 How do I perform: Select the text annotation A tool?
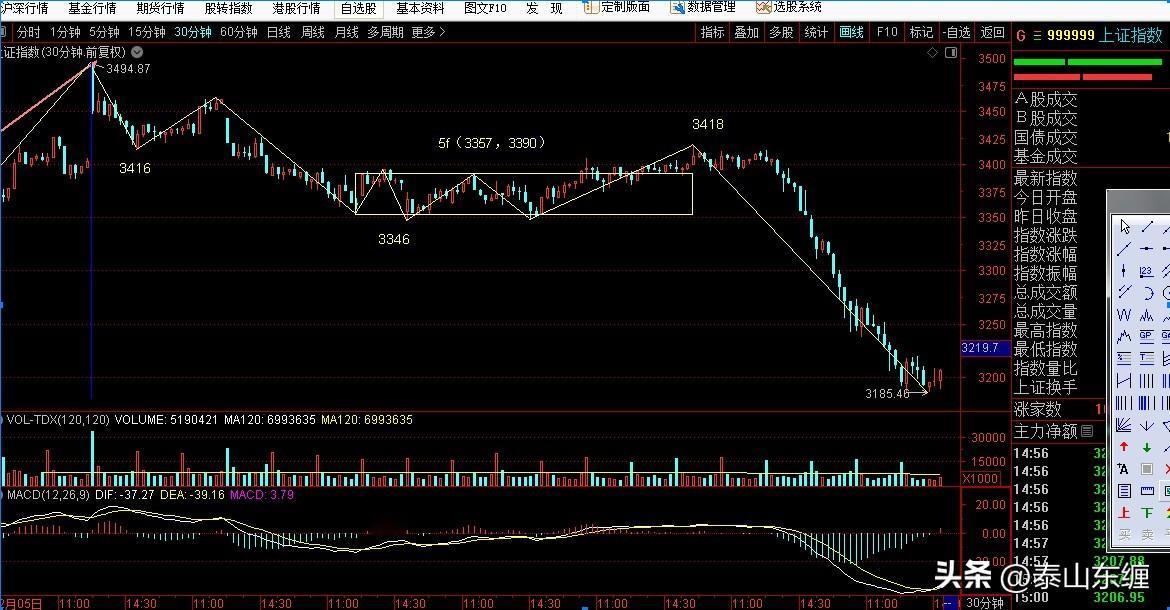click(1124, 469)
